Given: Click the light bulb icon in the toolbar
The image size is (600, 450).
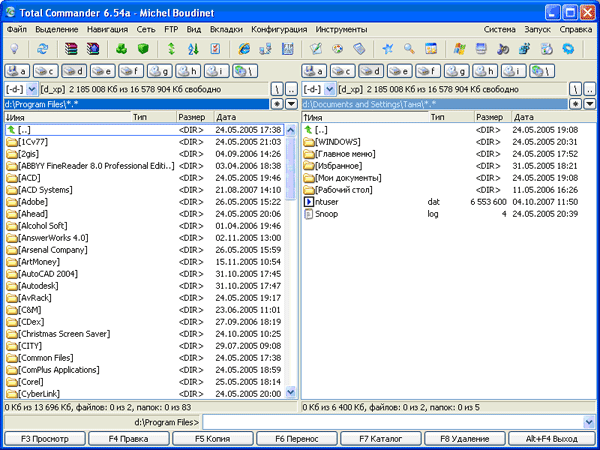Looking at the screenshot, I should tap(15, 48).
